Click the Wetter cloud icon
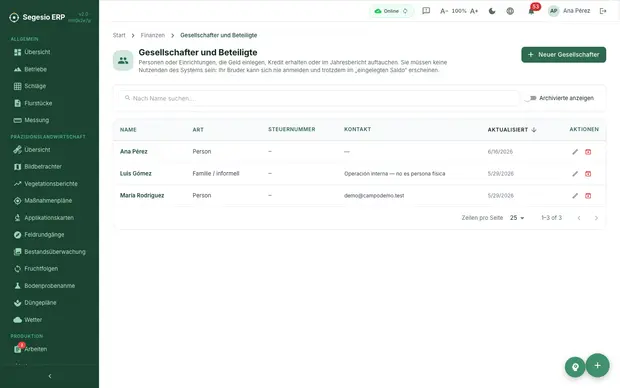The image size is (620, 388). point(17,320)
